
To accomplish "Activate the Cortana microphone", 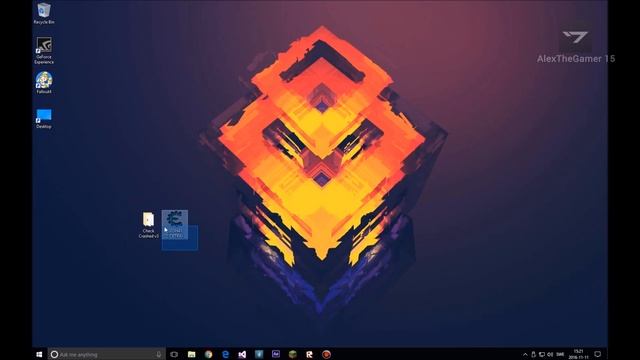I will pos(158,354).
